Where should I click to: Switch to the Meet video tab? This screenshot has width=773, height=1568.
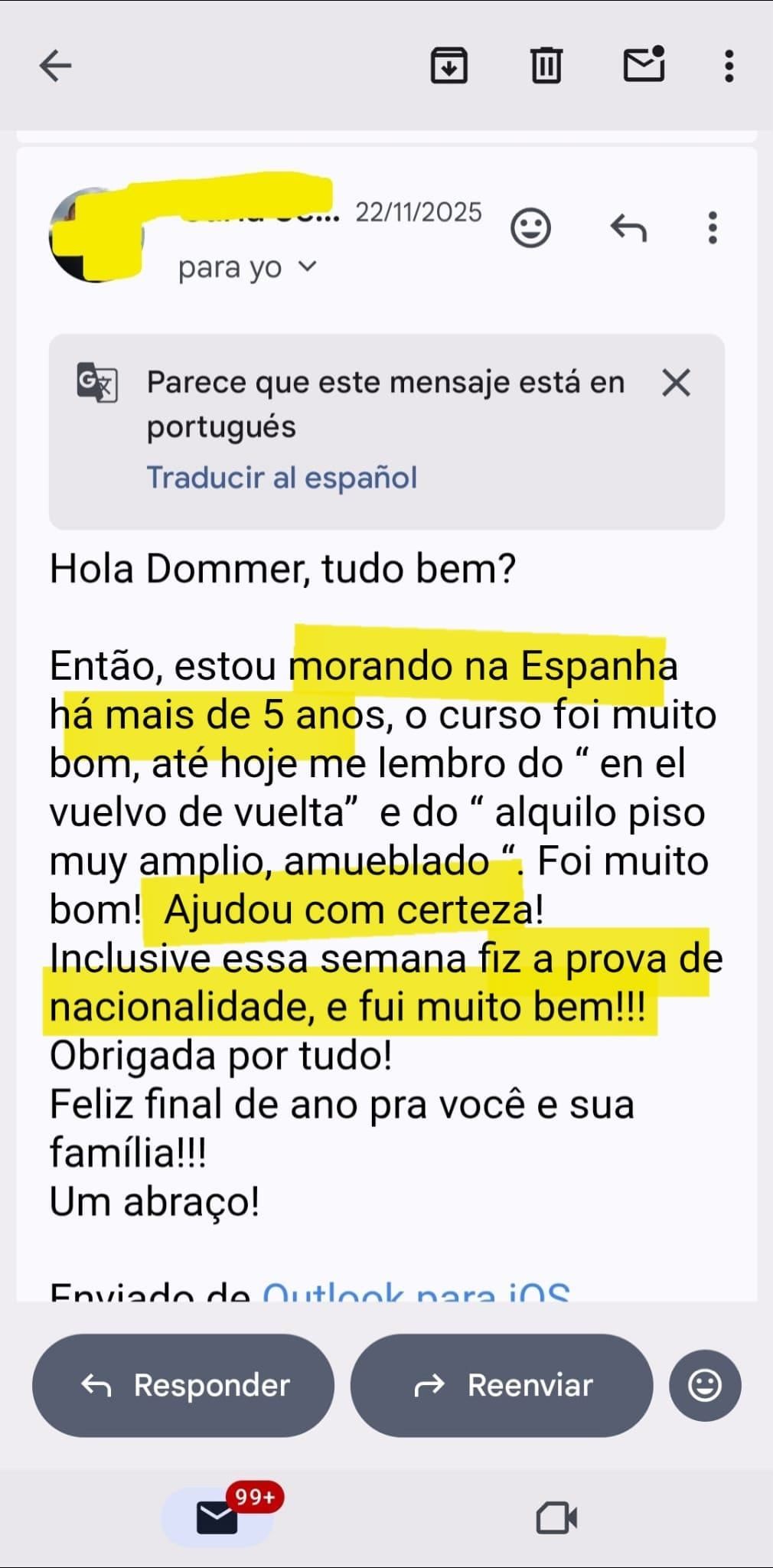point(556,1517)
